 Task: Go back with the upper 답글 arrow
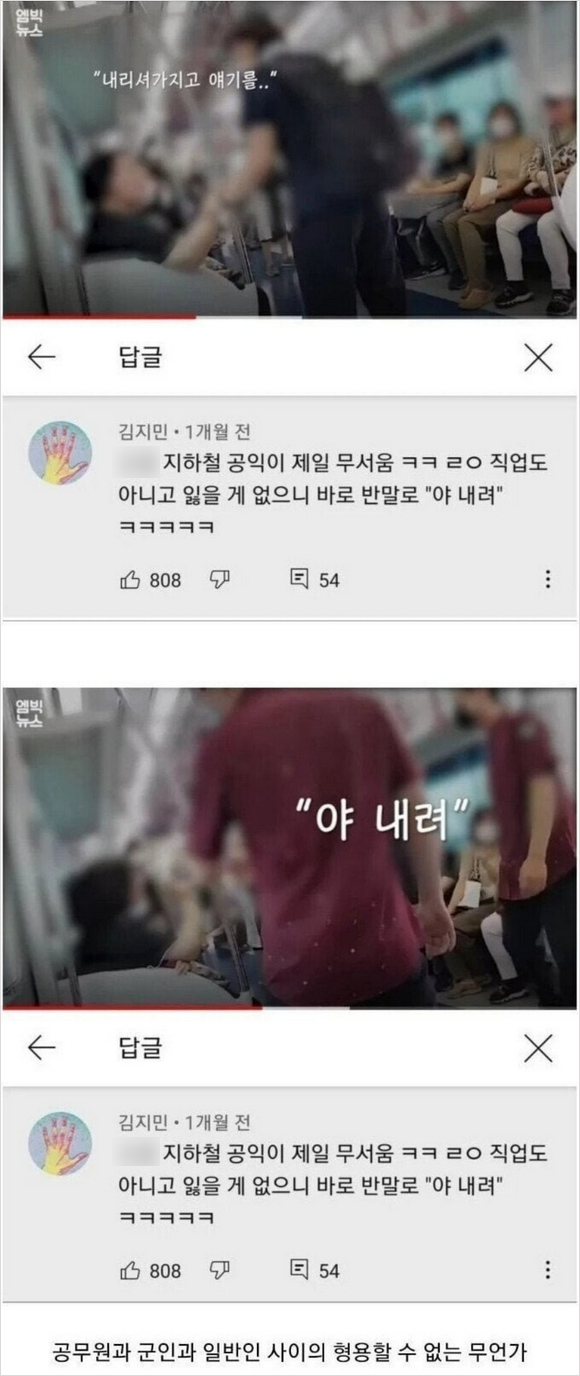41,356
